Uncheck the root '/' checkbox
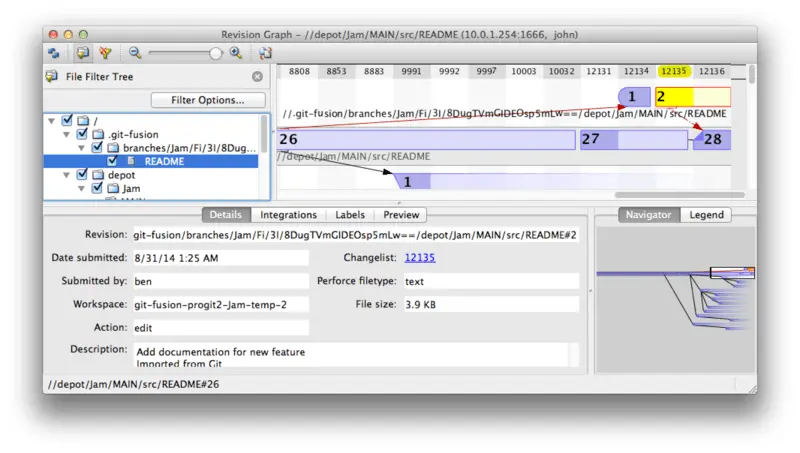 pyautogui.click(x=67, y=120)
